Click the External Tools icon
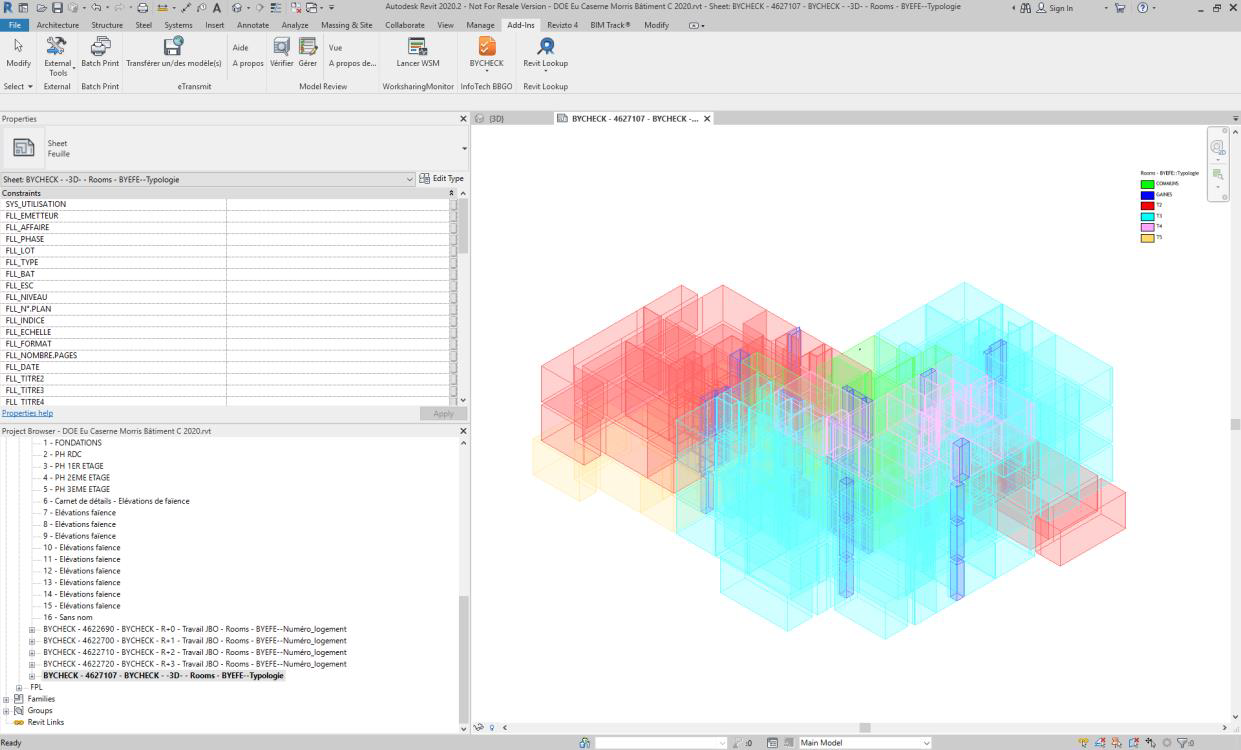The image size is (1241, 750). pos(58,48)
